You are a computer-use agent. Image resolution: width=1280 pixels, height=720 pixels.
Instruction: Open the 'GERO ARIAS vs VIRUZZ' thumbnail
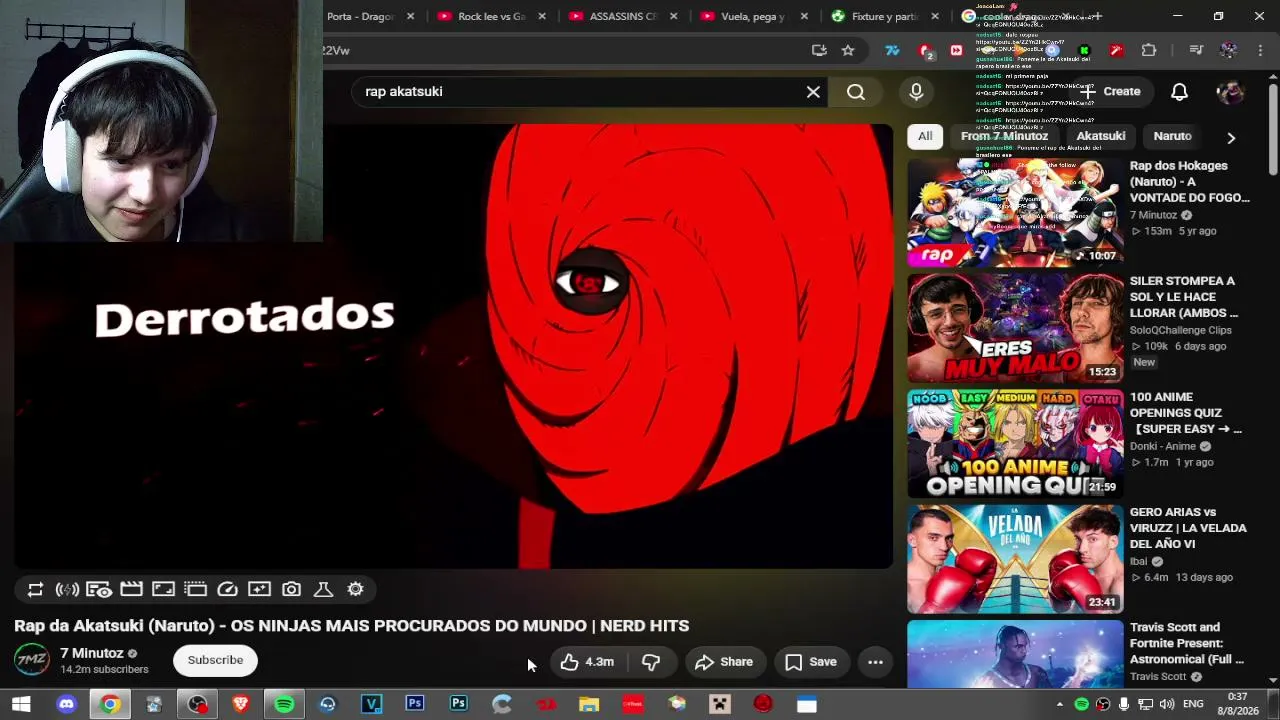pos(1015,559)
